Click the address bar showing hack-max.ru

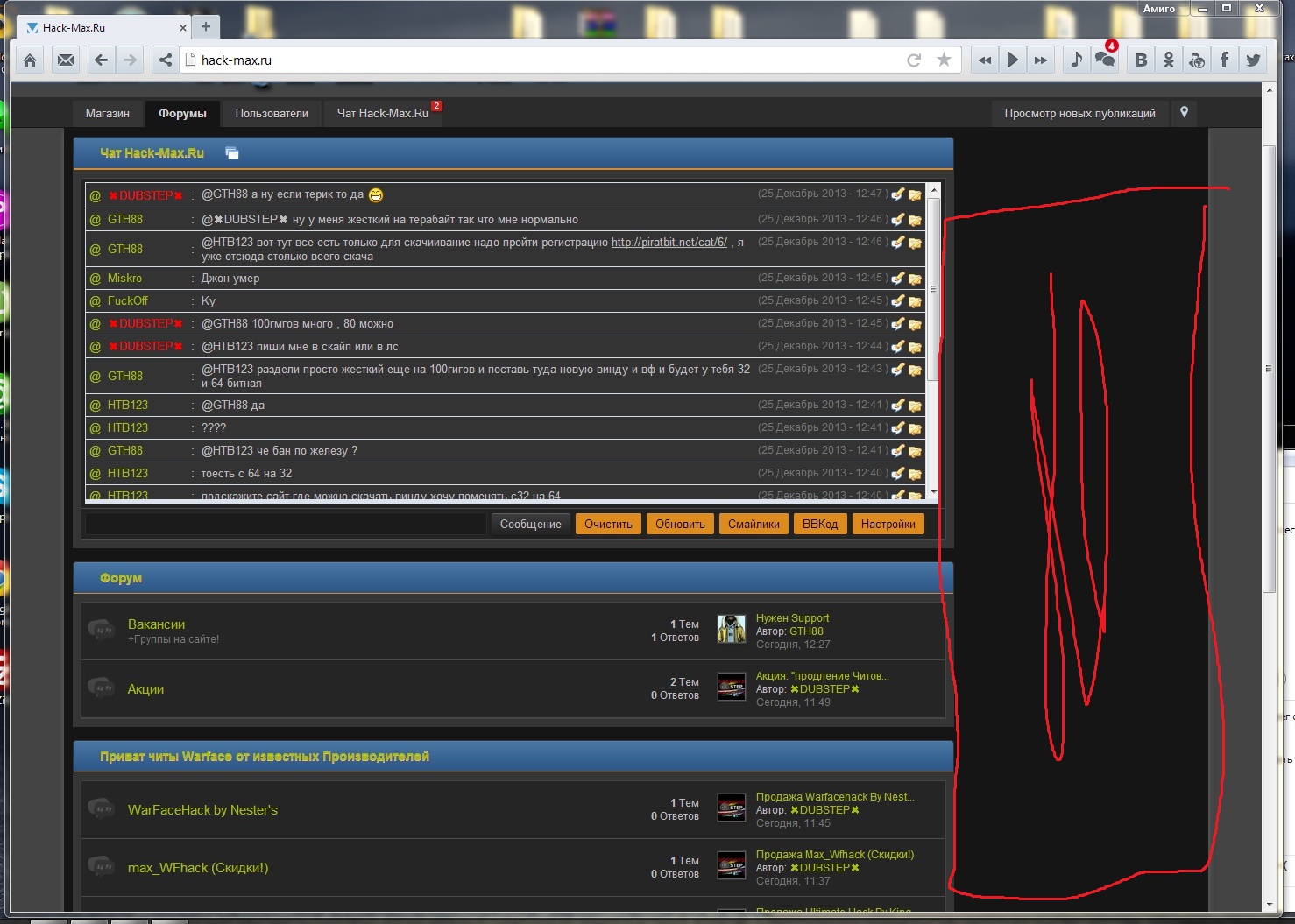tap(543, 60)
